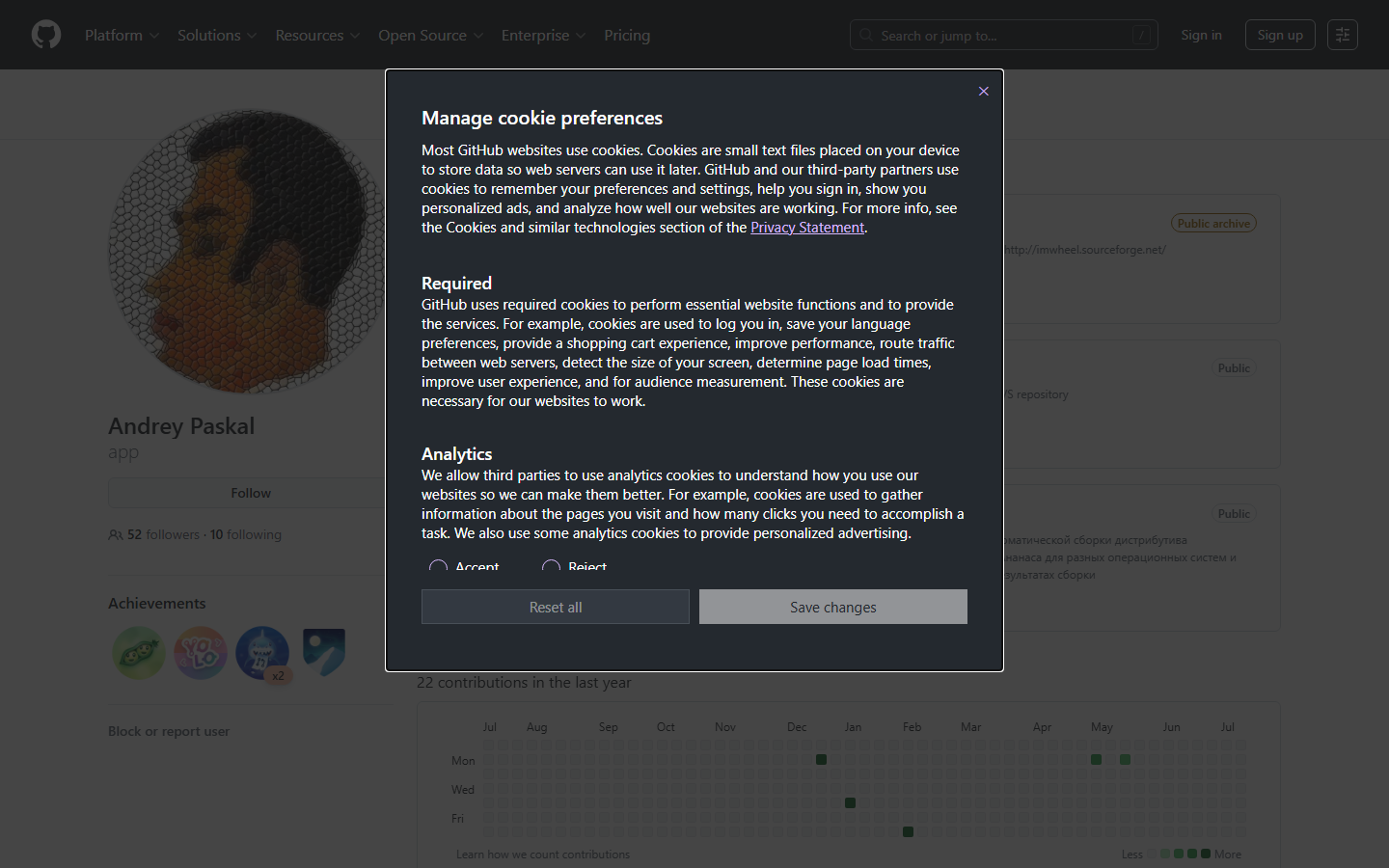This screenshot has width=1389, height=868.
Task: Click the YOLO achievement badge
Action: [x=201, y=652]
